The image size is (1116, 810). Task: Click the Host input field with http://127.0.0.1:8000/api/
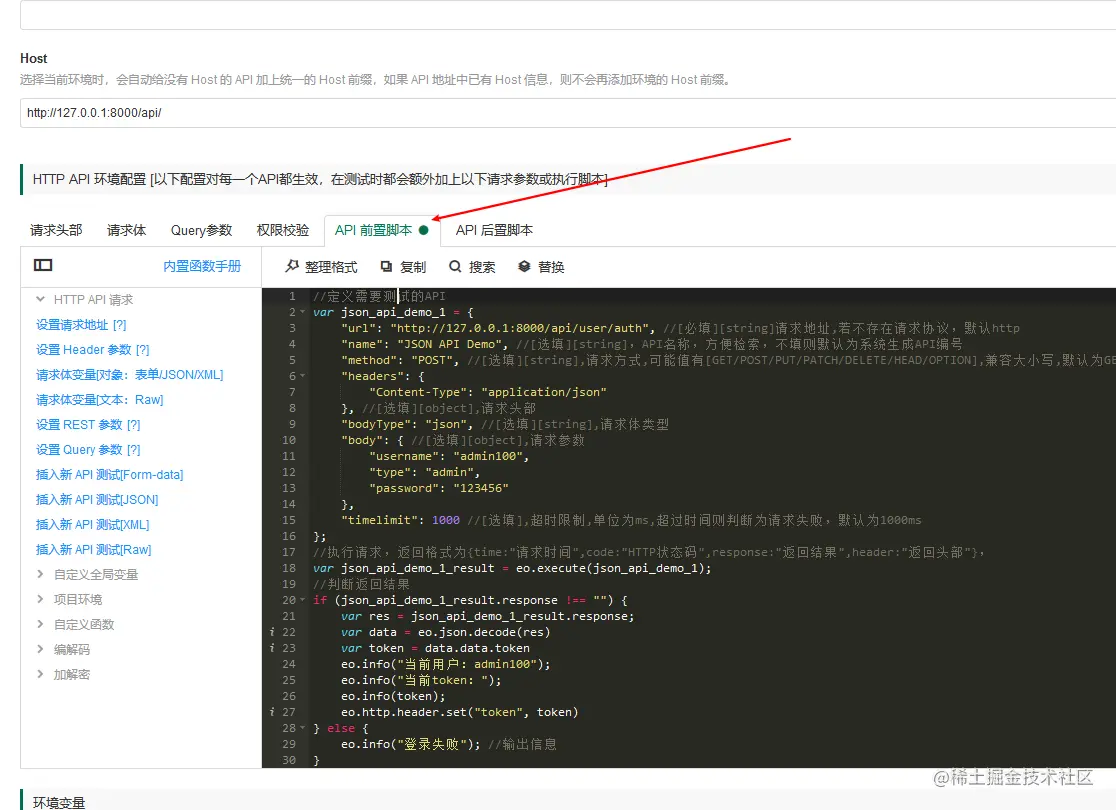[x=568, y=112]
